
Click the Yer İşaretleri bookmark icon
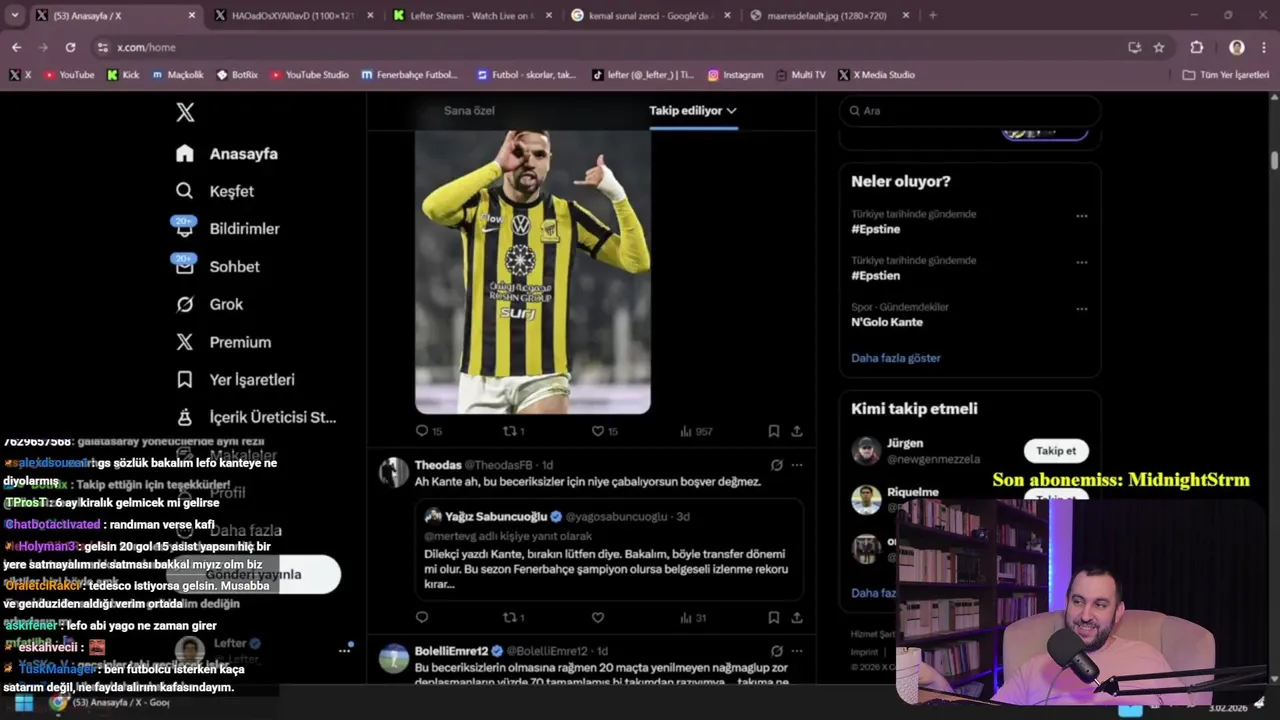(x=184, y=380)
